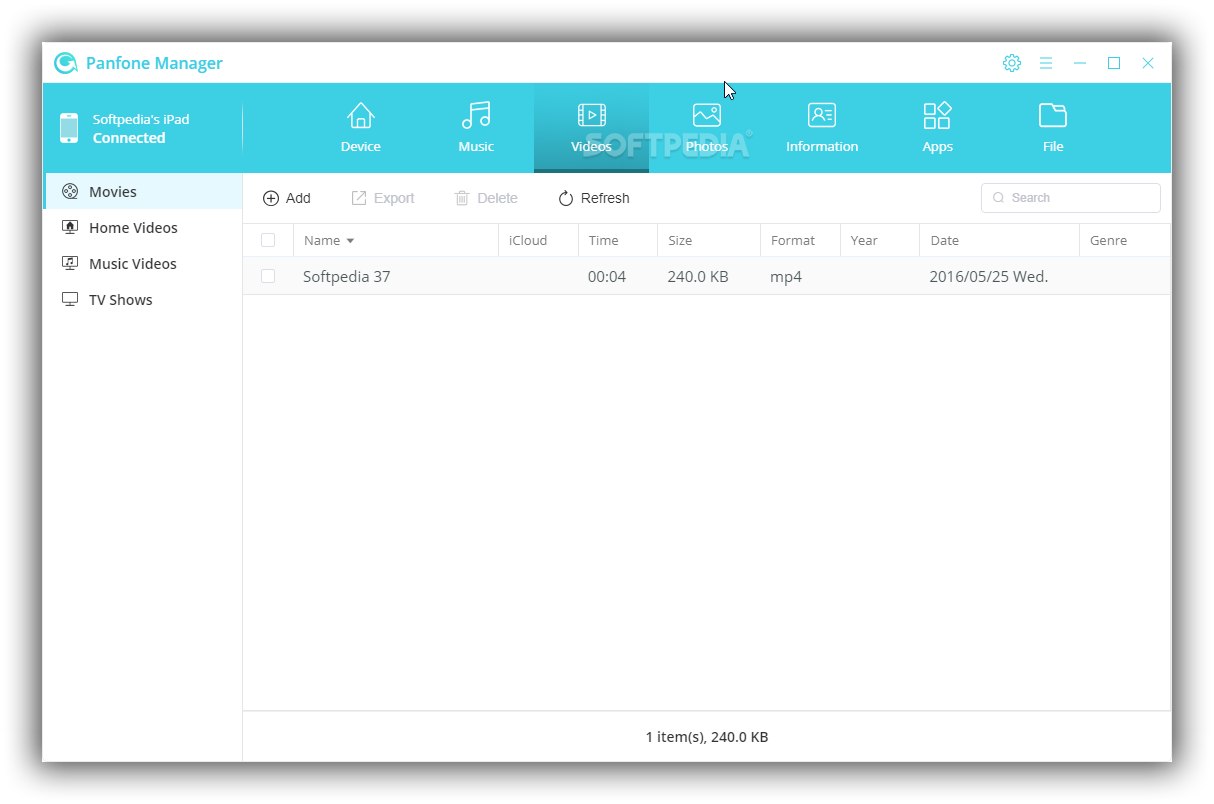Open the Photos tab

[x=707, y=128]
